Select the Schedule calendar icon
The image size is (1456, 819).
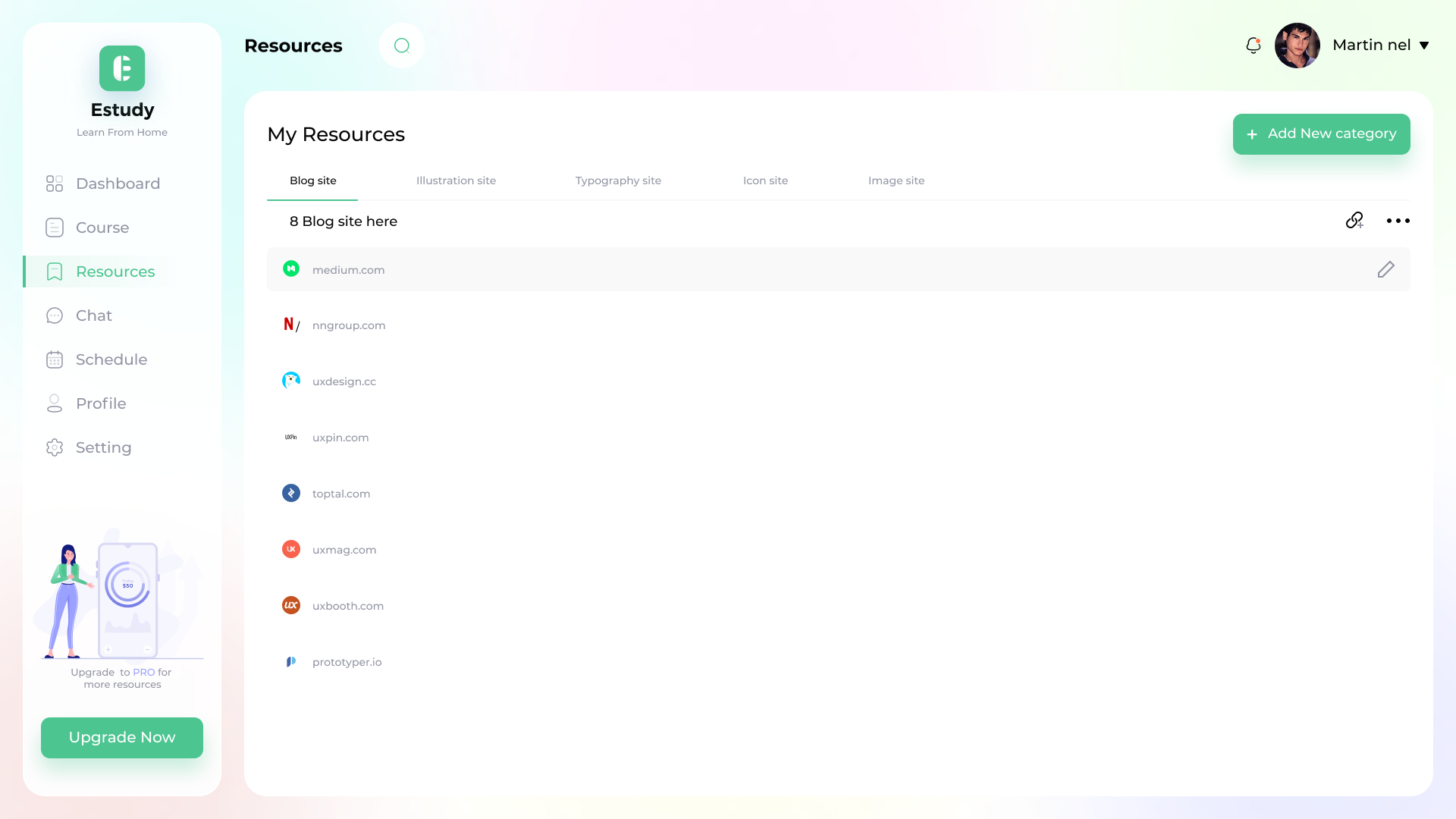point(54,359)
